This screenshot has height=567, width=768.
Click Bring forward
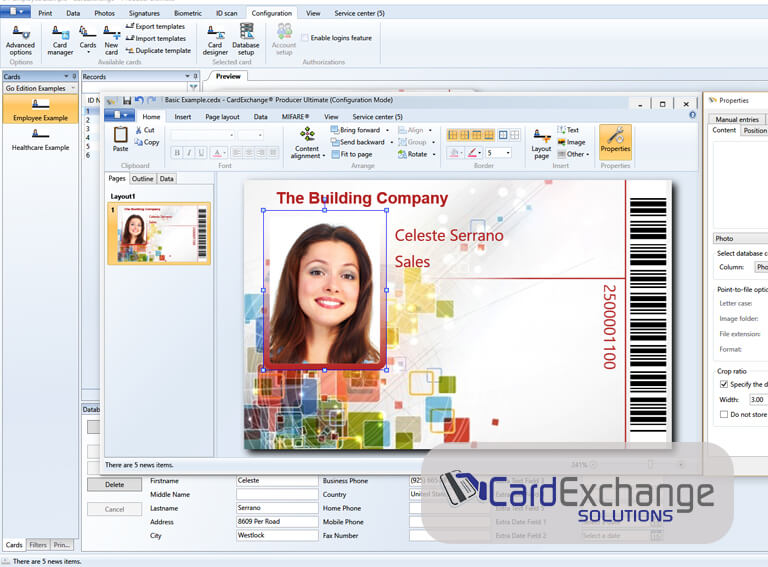point(355,130)
